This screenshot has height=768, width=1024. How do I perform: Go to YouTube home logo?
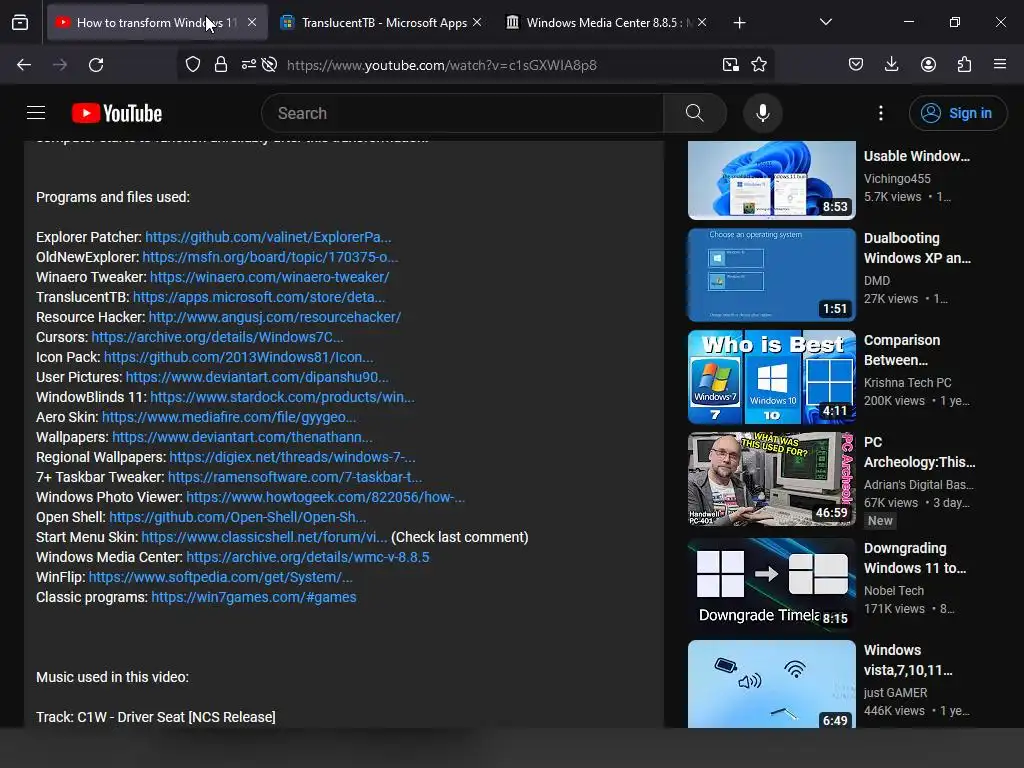pyautogui.click(x=117, y=113)
